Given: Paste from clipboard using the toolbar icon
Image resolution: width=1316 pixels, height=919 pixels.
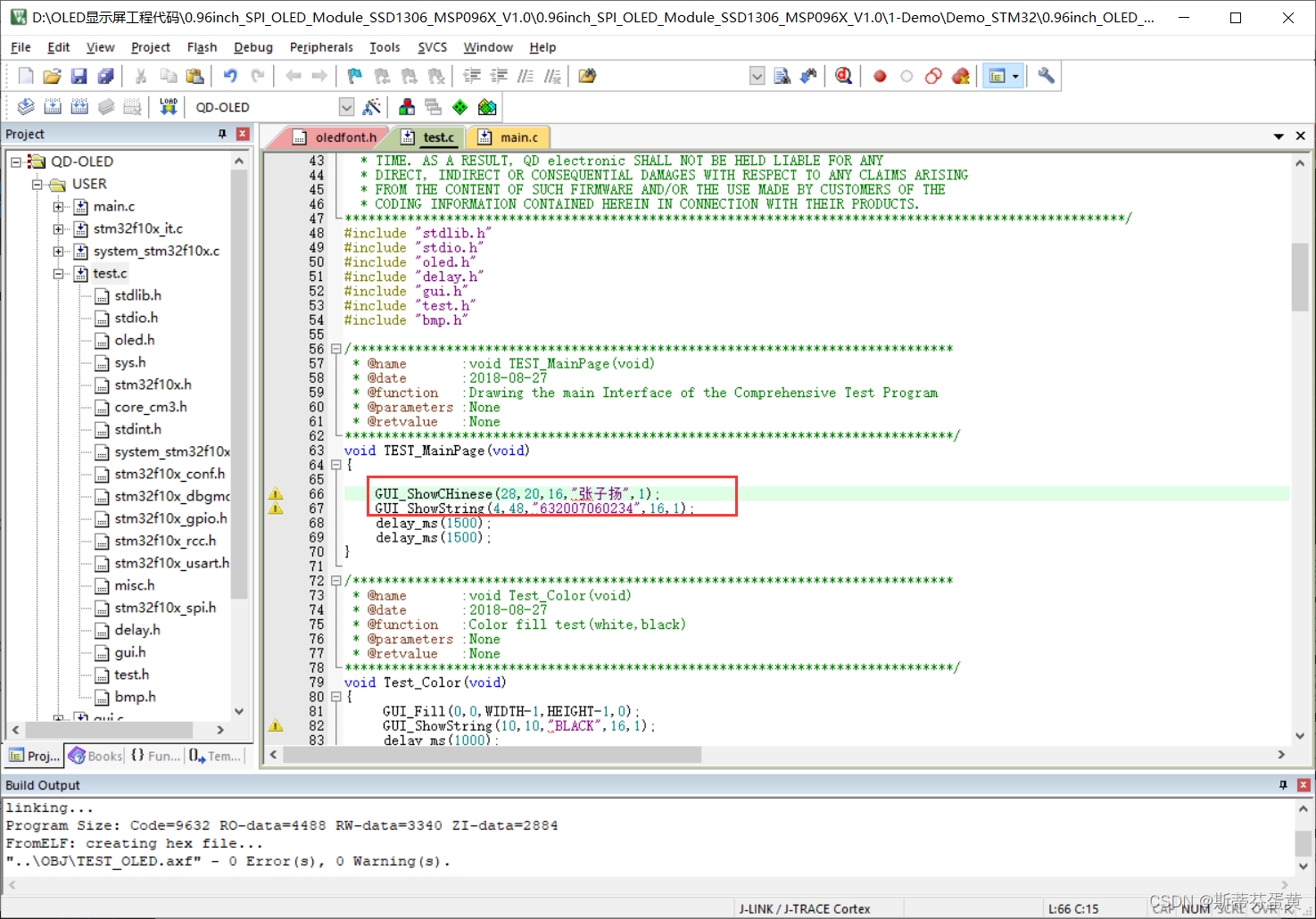Looking at the screenshot, I should click(195, 76).
